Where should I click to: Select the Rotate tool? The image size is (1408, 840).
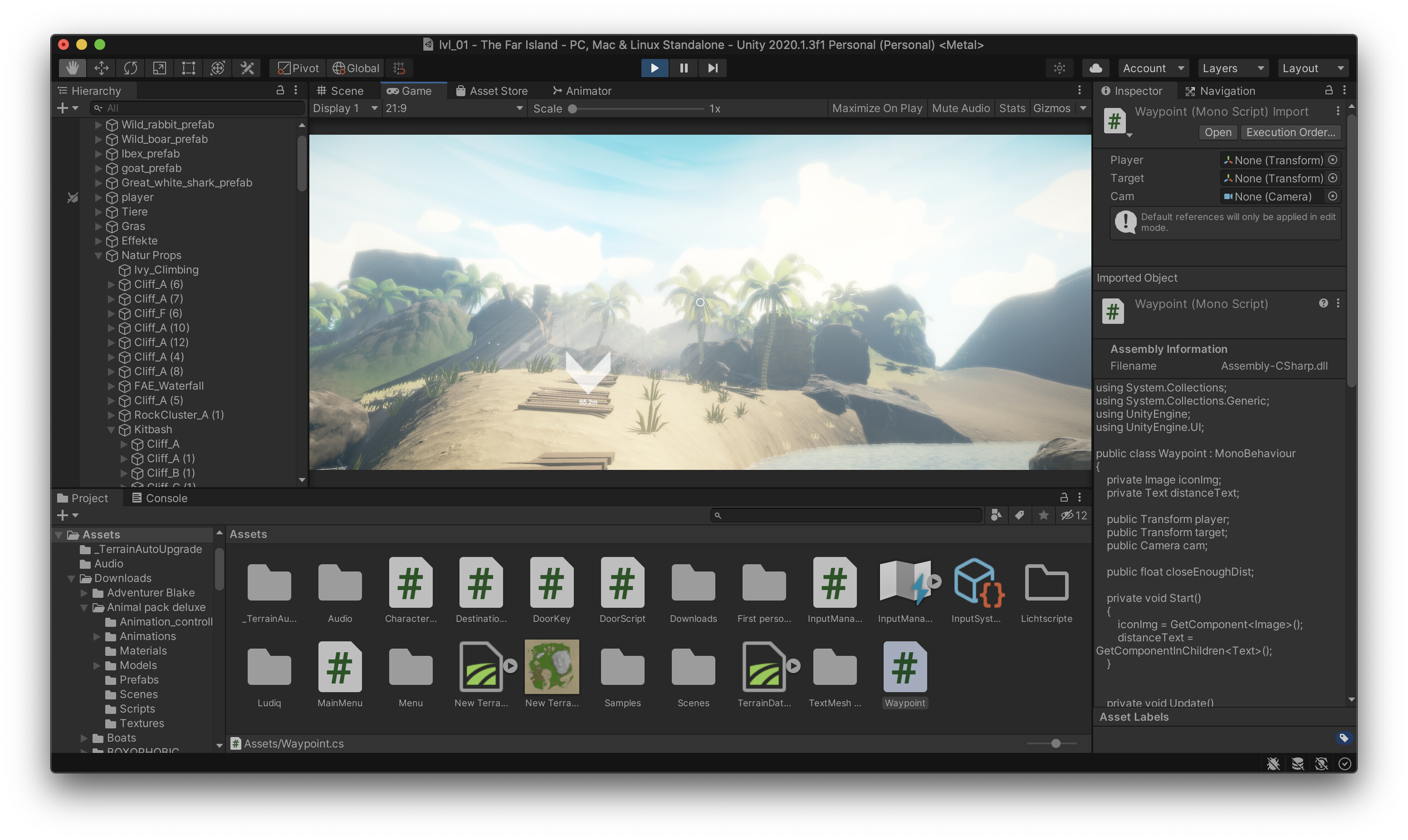tap(130, 68)
